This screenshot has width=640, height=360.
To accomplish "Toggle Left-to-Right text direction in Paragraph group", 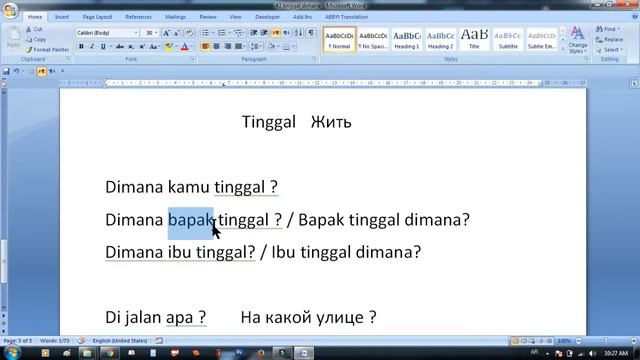I will 276,33.
